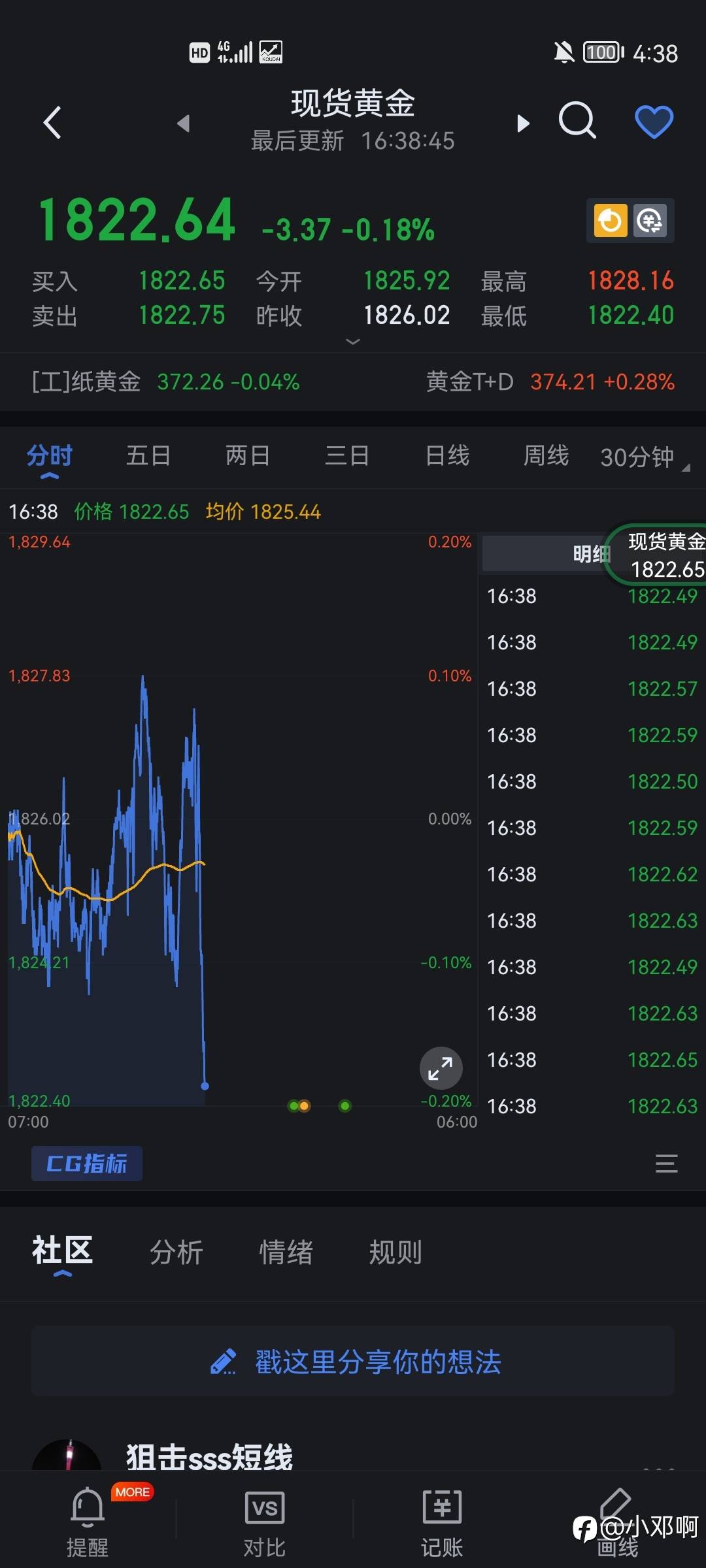706x1568 pixels.
Task: Tap the 均价 1825.44 label
Action: 263,512
